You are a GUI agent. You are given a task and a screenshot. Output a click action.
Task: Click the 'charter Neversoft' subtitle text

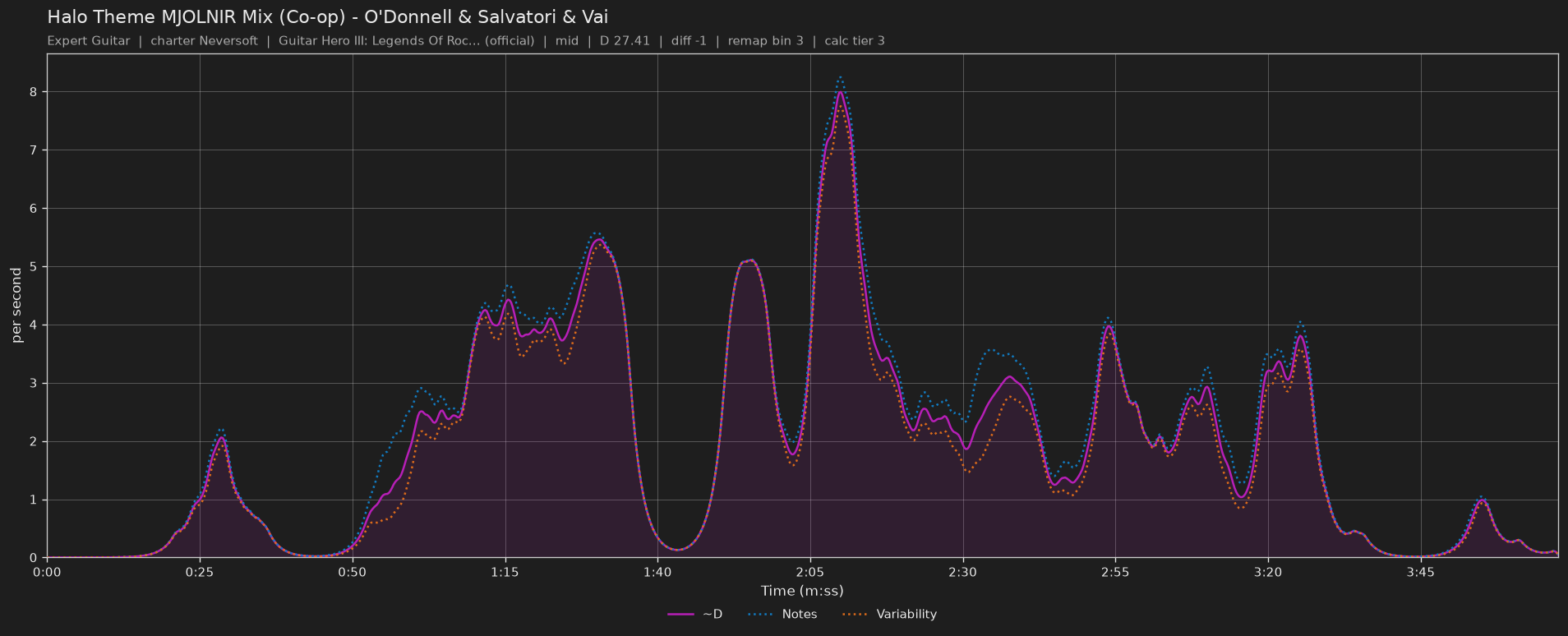[204, 41]
